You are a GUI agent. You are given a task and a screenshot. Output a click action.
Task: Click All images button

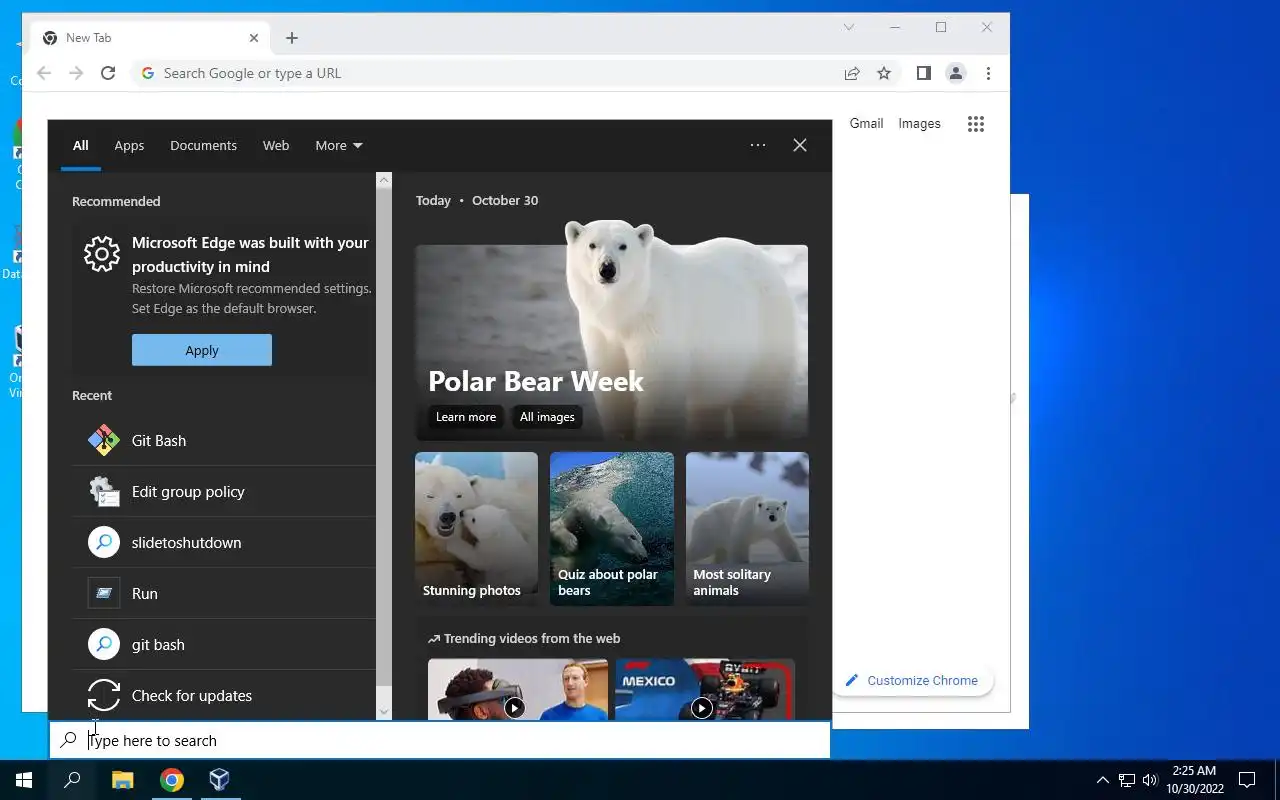pyautogui.click(x=547, y=417)
